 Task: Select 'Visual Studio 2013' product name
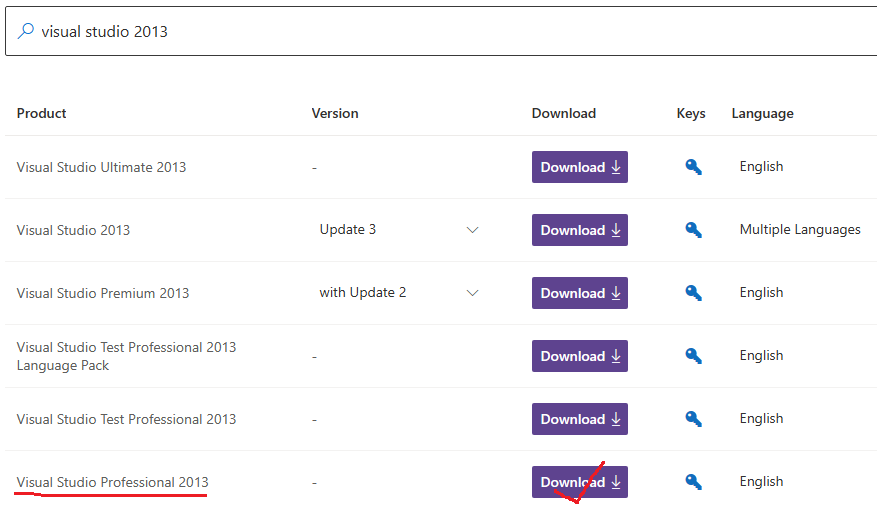pos(73,230)
